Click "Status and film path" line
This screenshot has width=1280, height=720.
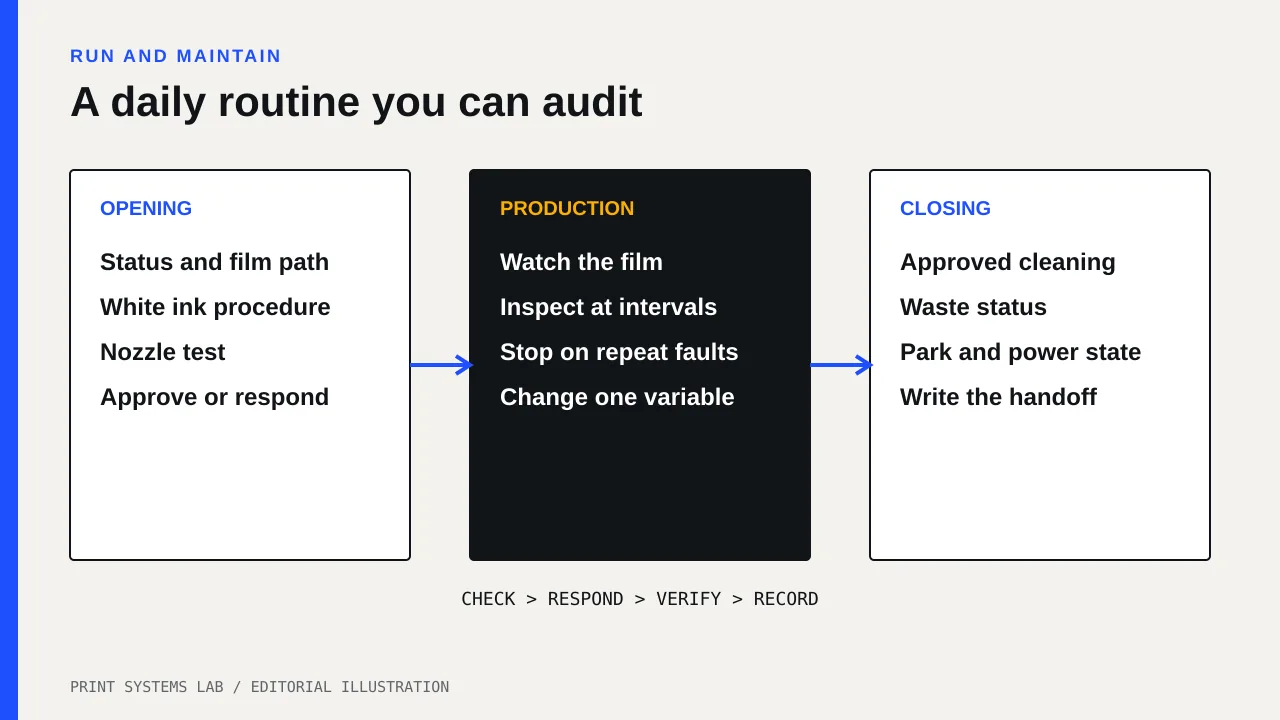pos(214,262)
